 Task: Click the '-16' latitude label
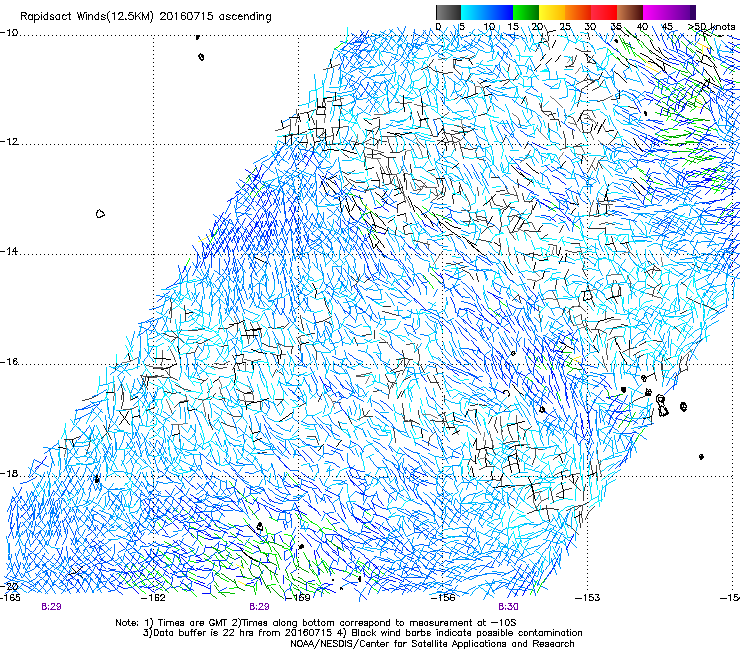(x=9, y=362)
